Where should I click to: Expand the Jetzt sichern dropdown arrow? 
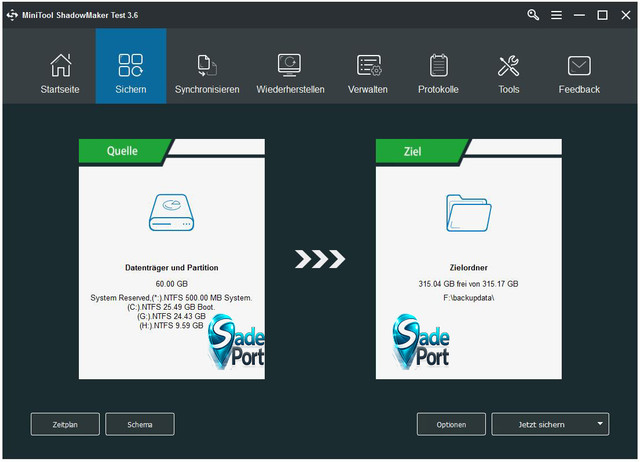[600, 424]
